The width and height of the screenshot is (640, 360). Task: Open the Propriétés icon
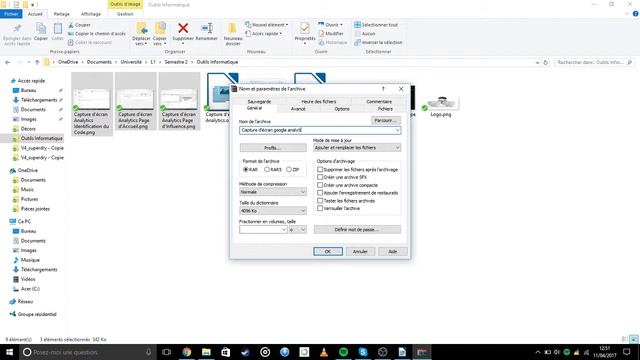click(x=304, y=28)
